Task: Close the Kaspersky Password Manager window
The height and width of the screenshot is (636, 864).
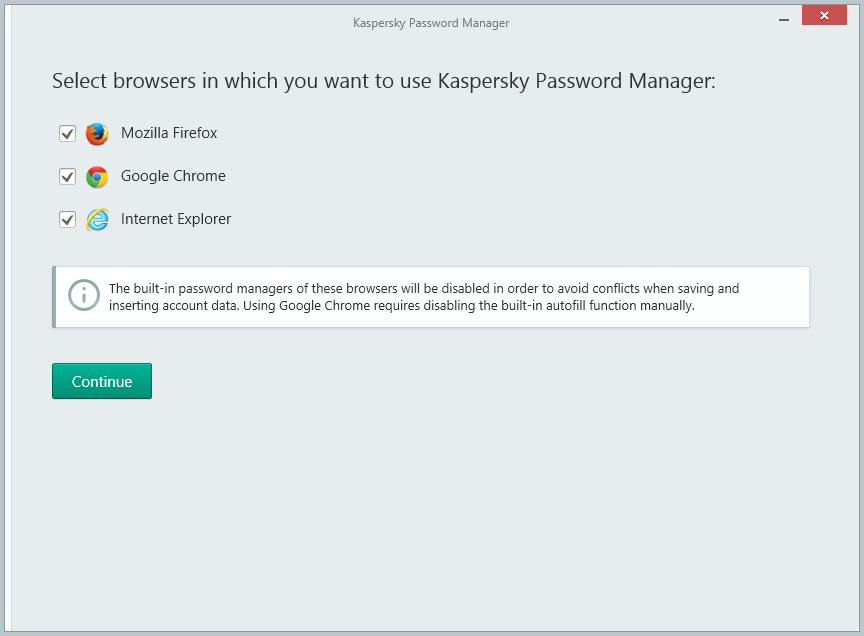Action: (x=824, y=17)
